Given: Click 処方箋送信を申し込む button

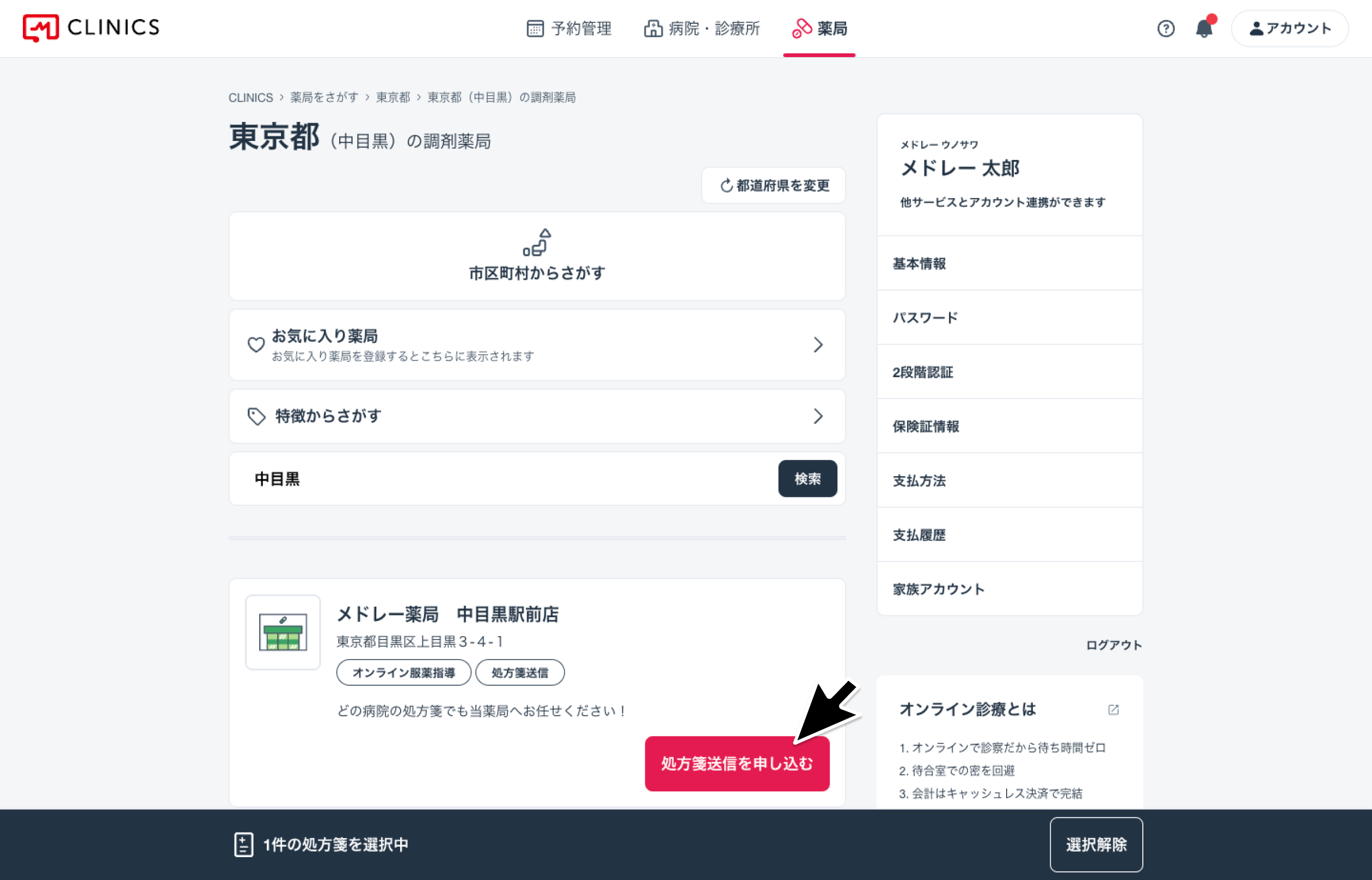Looking at the screenshot, I should pos(737,764).
